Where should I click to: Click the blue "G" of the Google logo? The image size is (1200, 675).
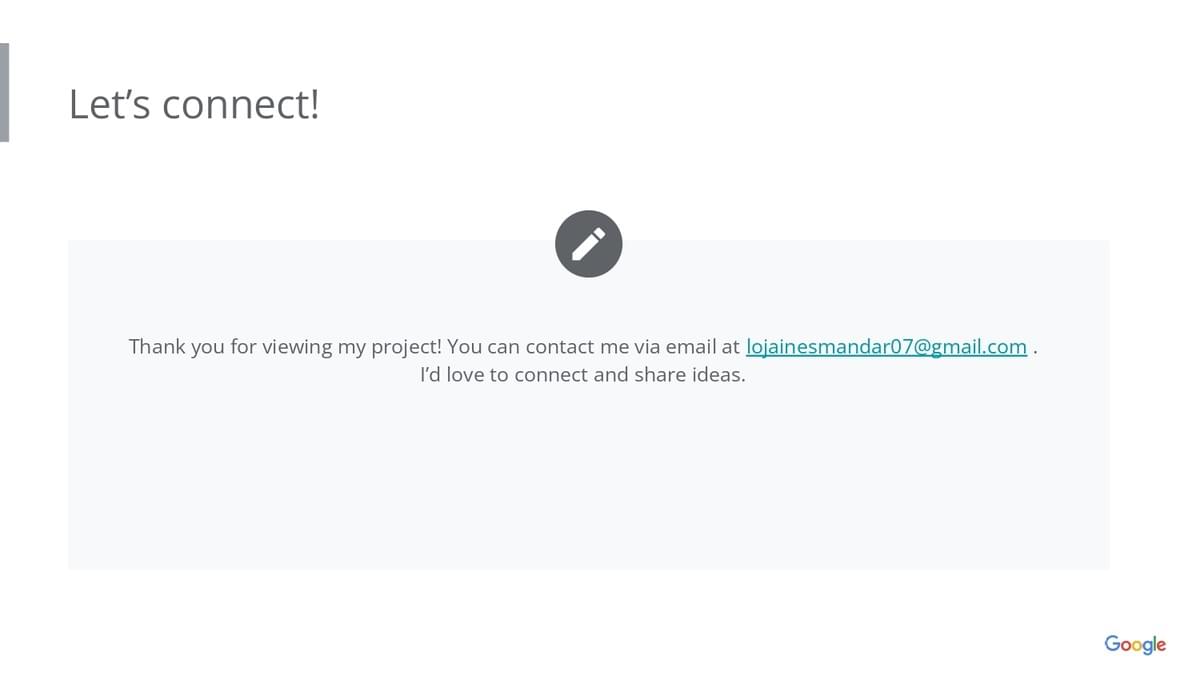point(1112,643)
